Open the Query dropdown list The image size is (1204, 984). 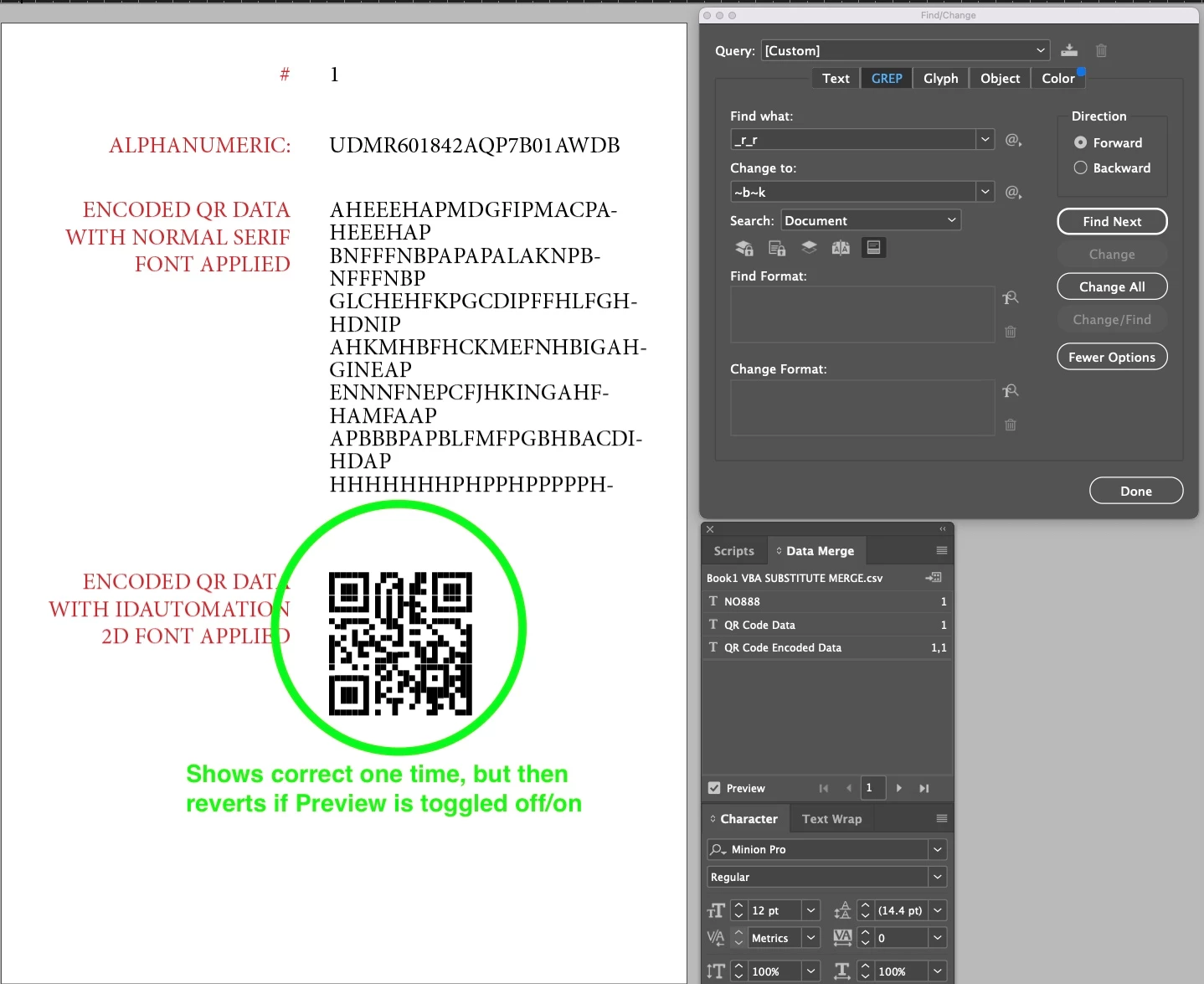click(x=1041, y=50)
